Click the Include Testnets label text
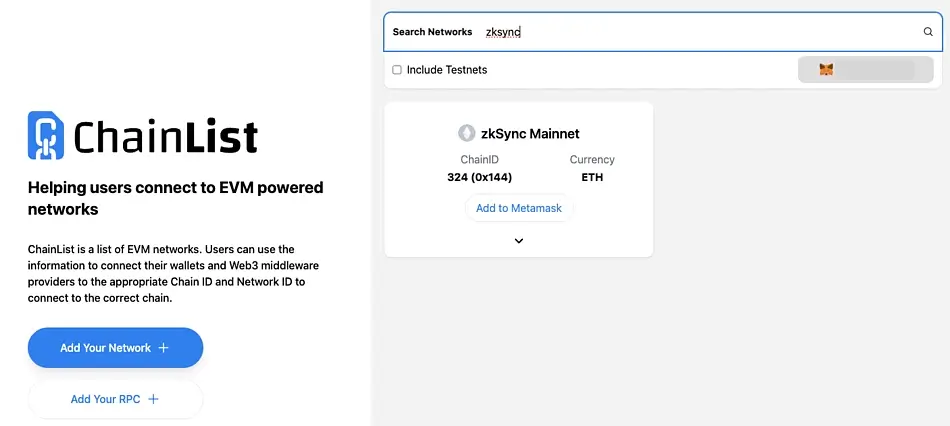Viewport: 950px width, 426px height. point(447,70)
